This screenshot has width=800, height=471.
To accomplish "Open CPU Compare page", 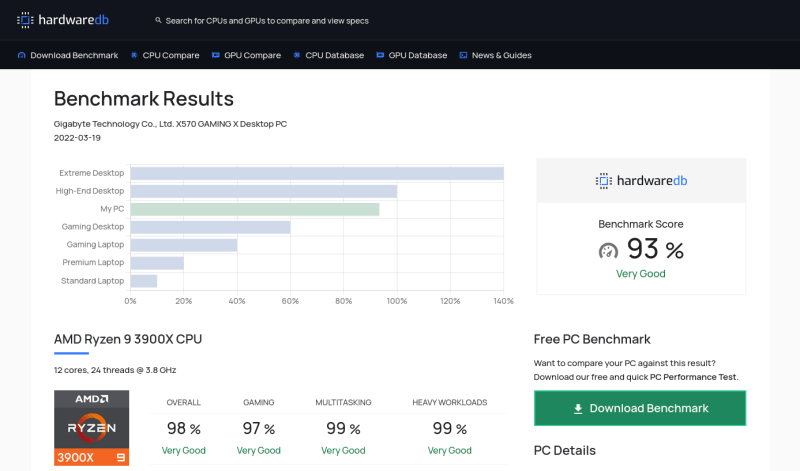I will click(x=171, y=55).
